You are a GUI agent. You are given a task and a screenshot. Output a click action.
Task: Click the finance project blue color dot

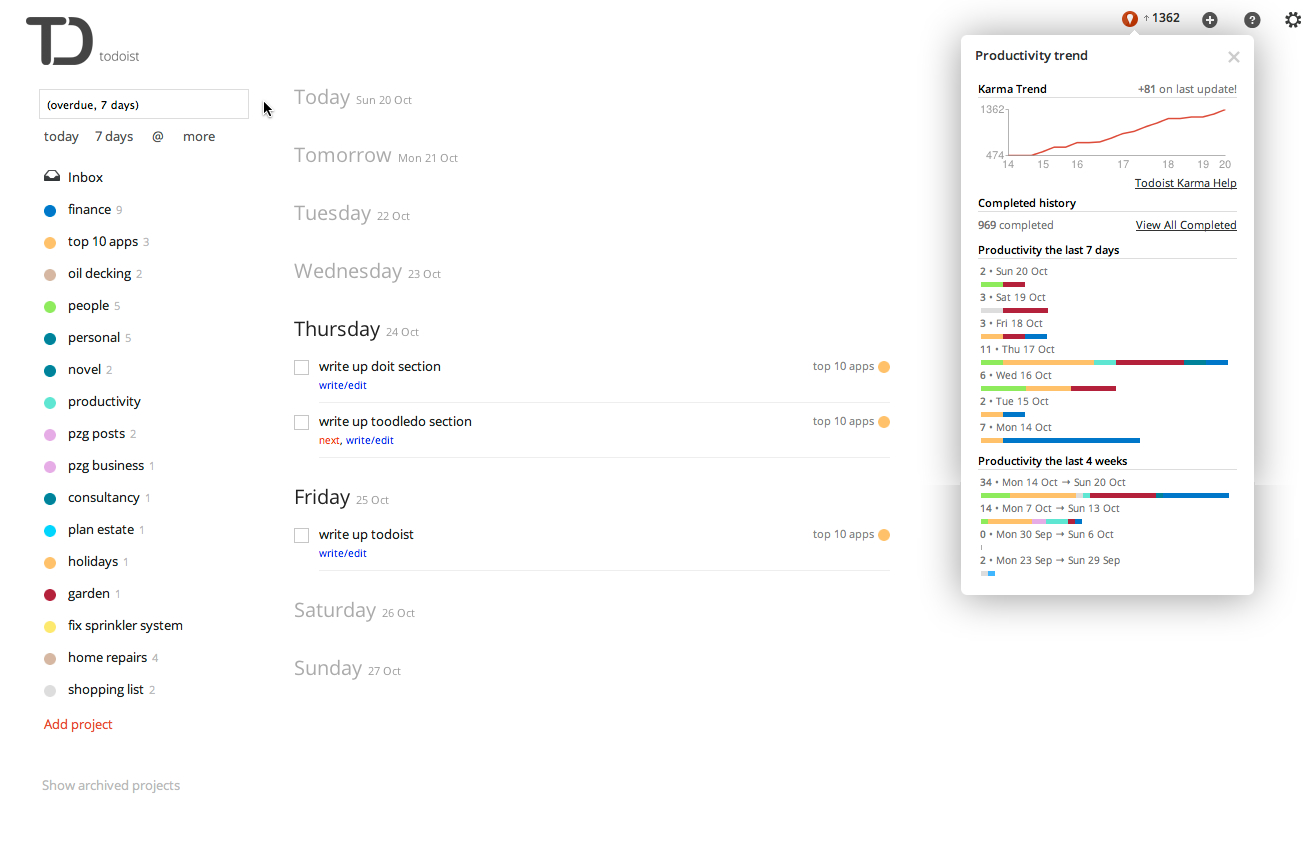[50, 210]
